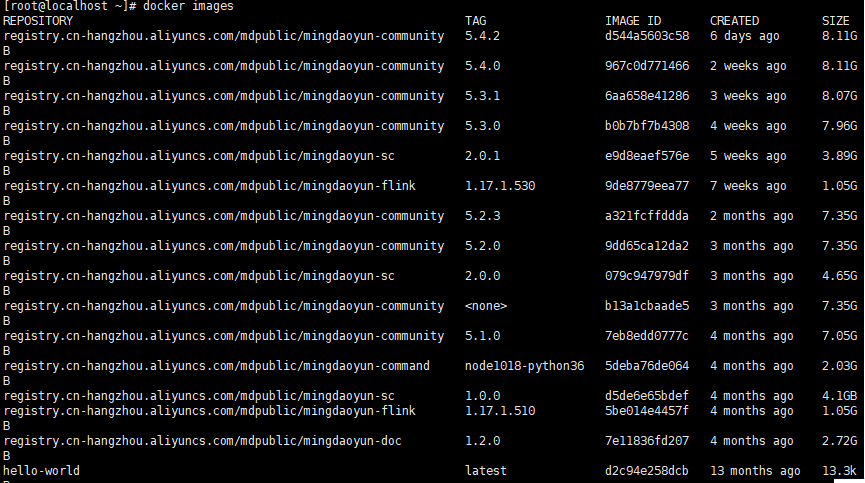Click the SIZE column header

pos(836,21)
